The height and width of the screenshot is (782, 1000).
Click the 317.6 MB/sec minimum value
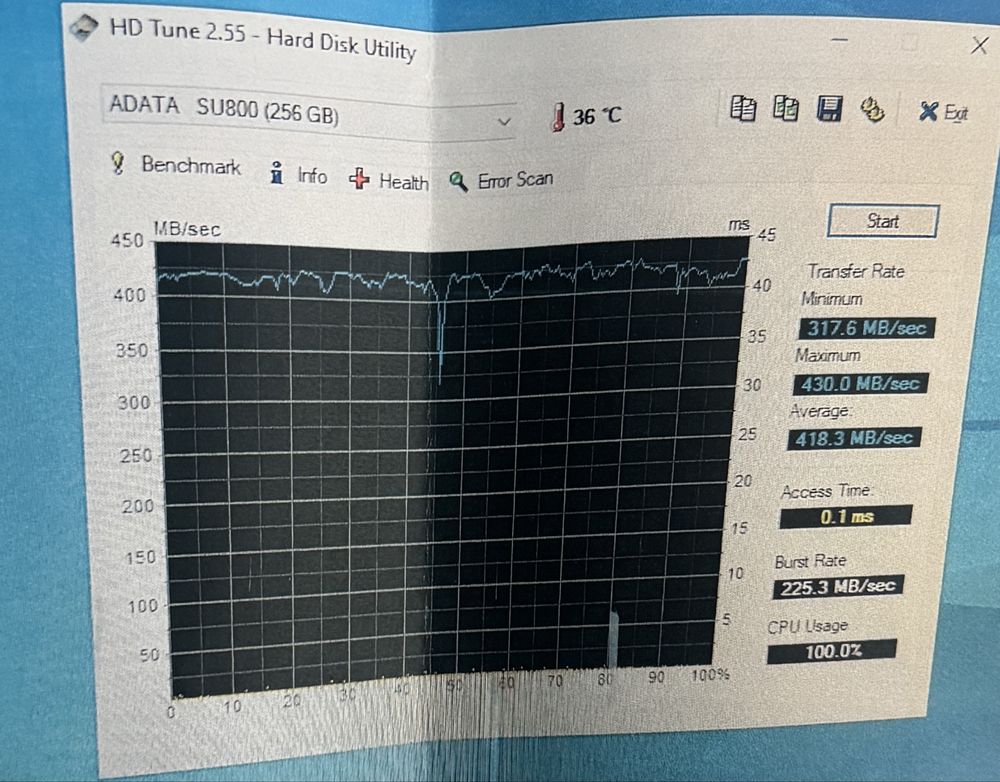coord(867,328)
